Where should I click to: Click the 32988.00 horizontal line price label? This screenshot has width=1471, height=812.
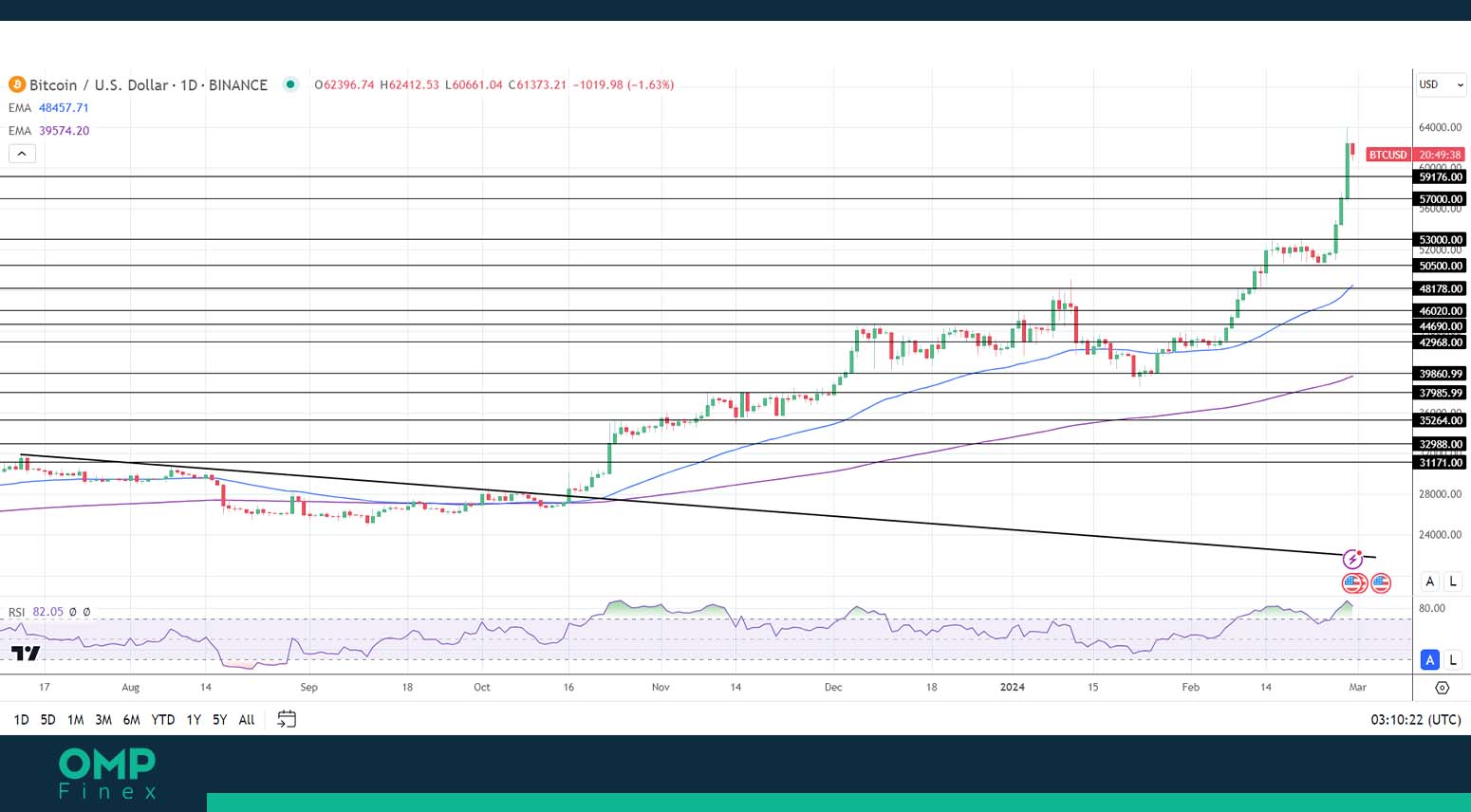tap(1441, 444)
